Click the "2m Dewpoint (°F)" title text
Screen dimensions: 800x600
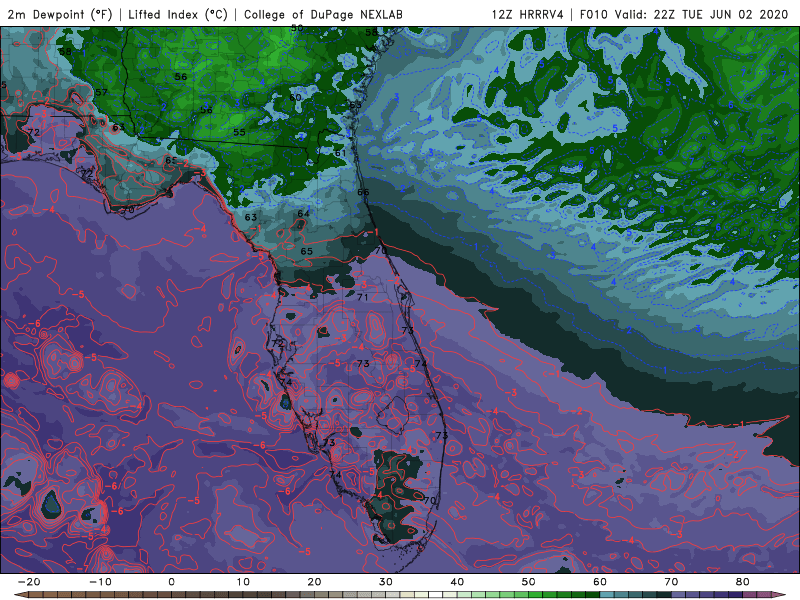(x=60, y=14)
